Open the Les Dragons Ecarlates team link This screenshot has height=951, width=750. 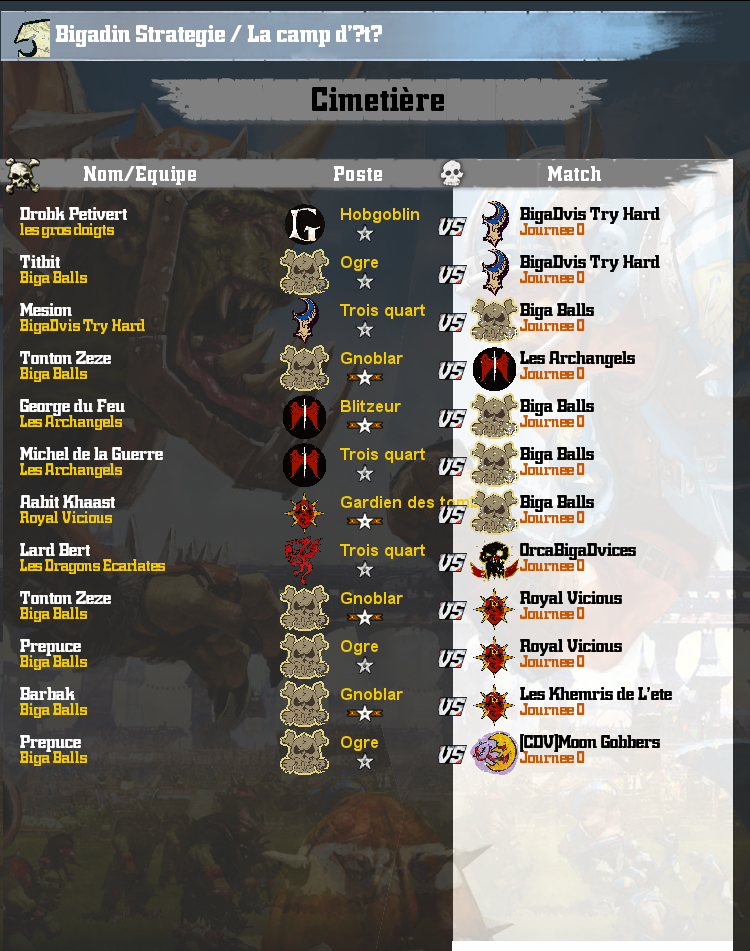tap(92, 566)
